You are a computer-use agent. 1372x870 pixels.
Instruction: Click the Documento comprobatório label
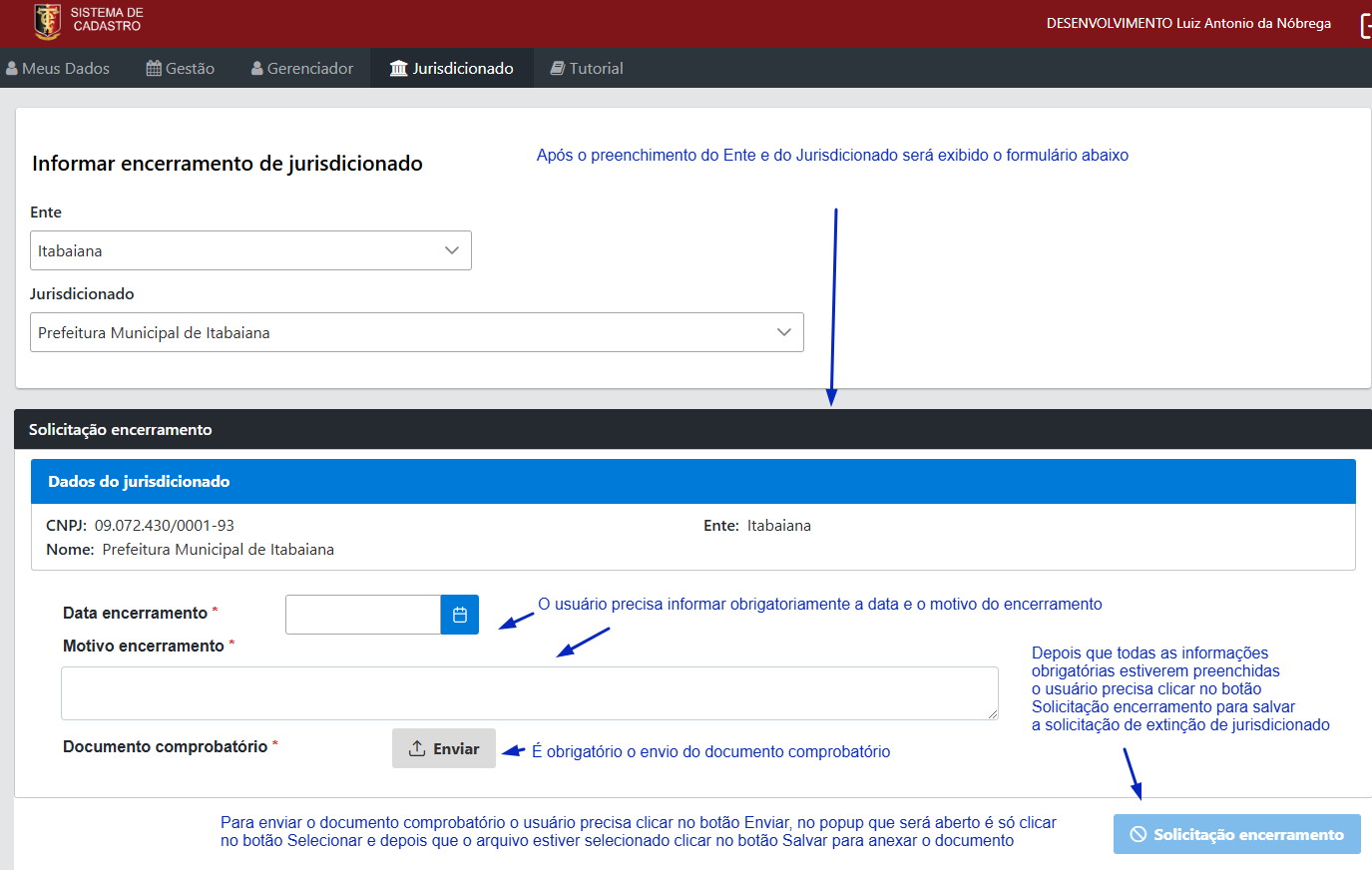(x=166, y=746)
